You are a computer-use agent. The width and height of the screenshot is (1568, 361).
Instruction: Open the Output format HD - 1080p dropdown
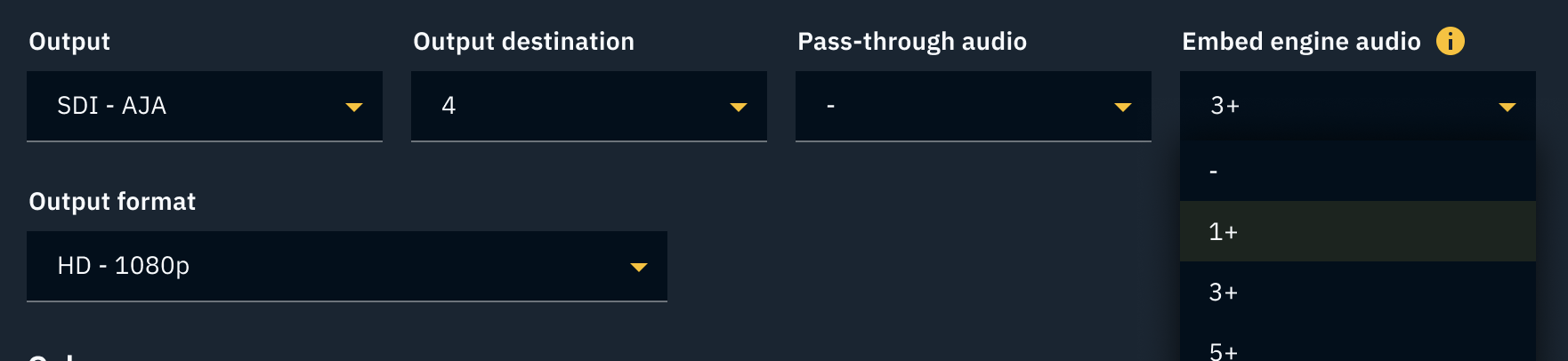pyautogui.click(x=346, y=266)
